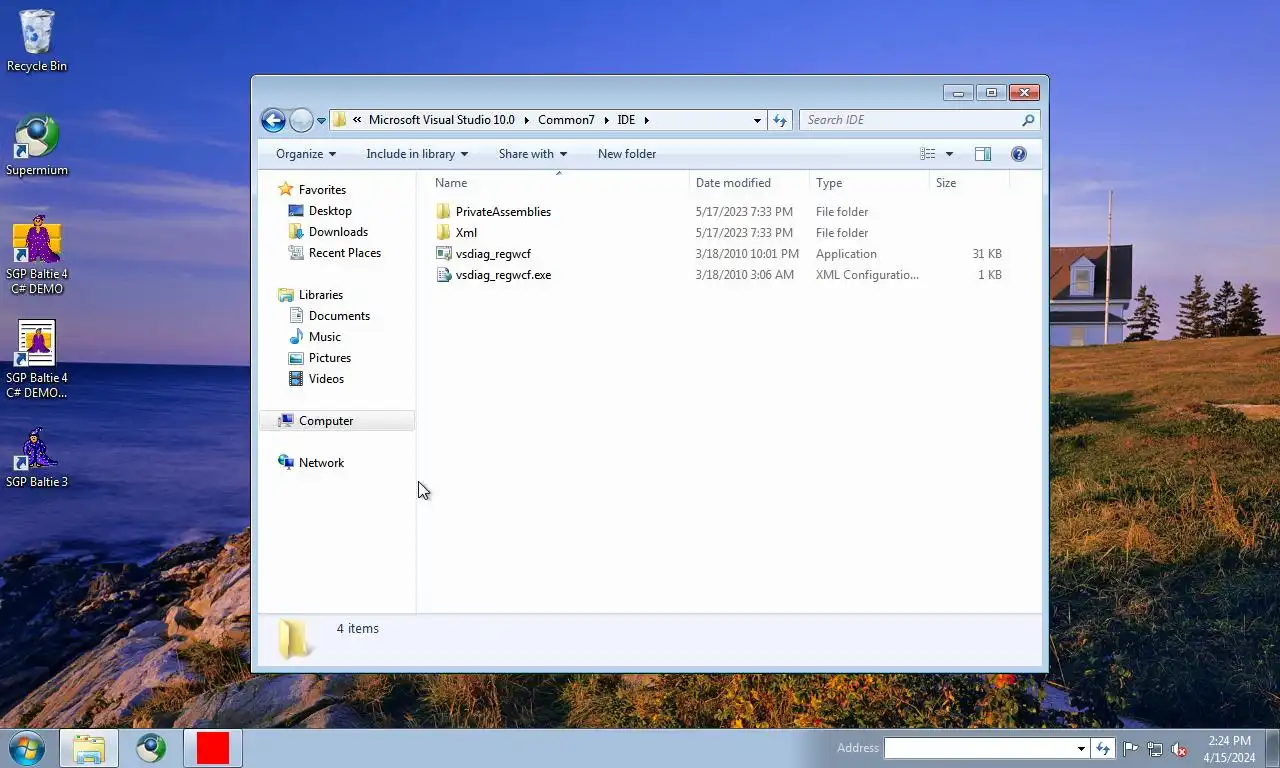The image size is (1280, 768).
Task: Open the Organize menu
Action: point(306,154)
